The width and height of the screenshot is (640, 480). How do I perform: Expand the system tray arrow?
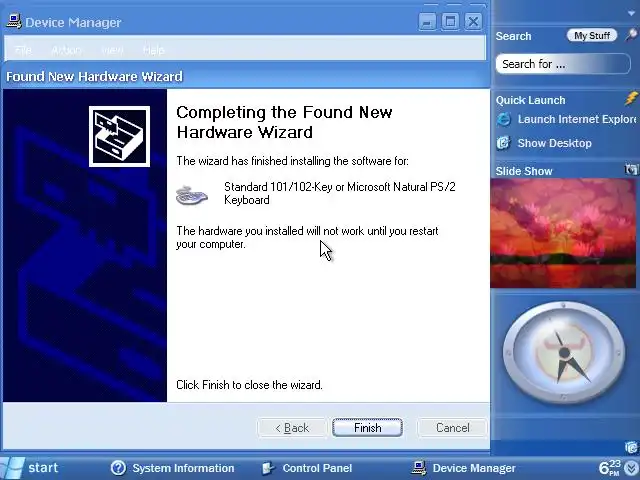(631, 468)
